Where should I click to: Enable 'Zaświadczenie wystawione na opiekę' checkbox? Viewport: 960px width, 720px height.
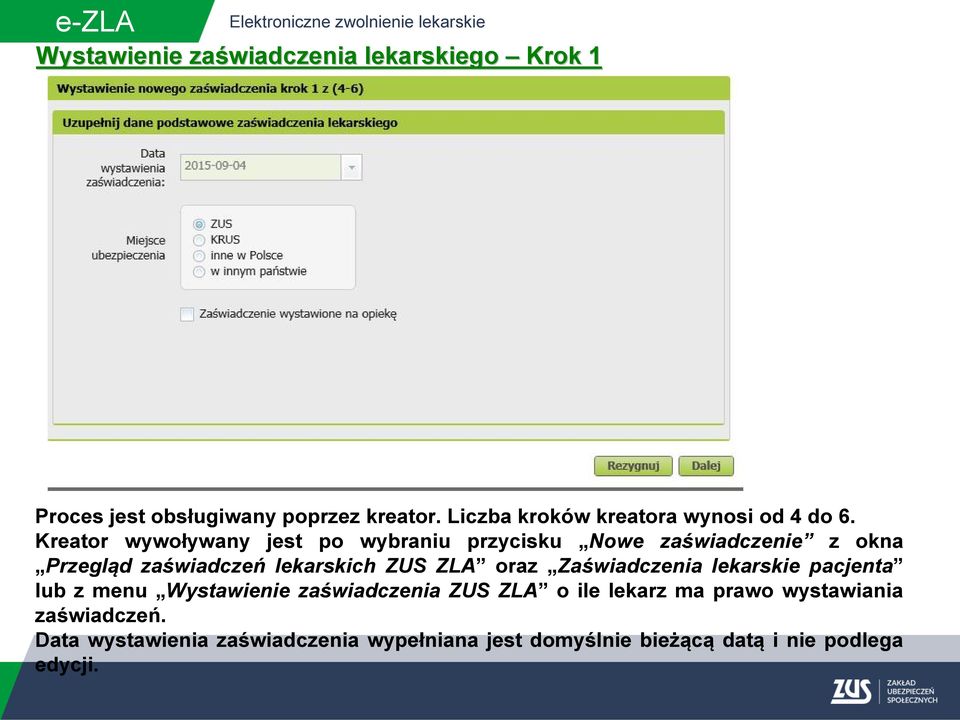(187, 314)
